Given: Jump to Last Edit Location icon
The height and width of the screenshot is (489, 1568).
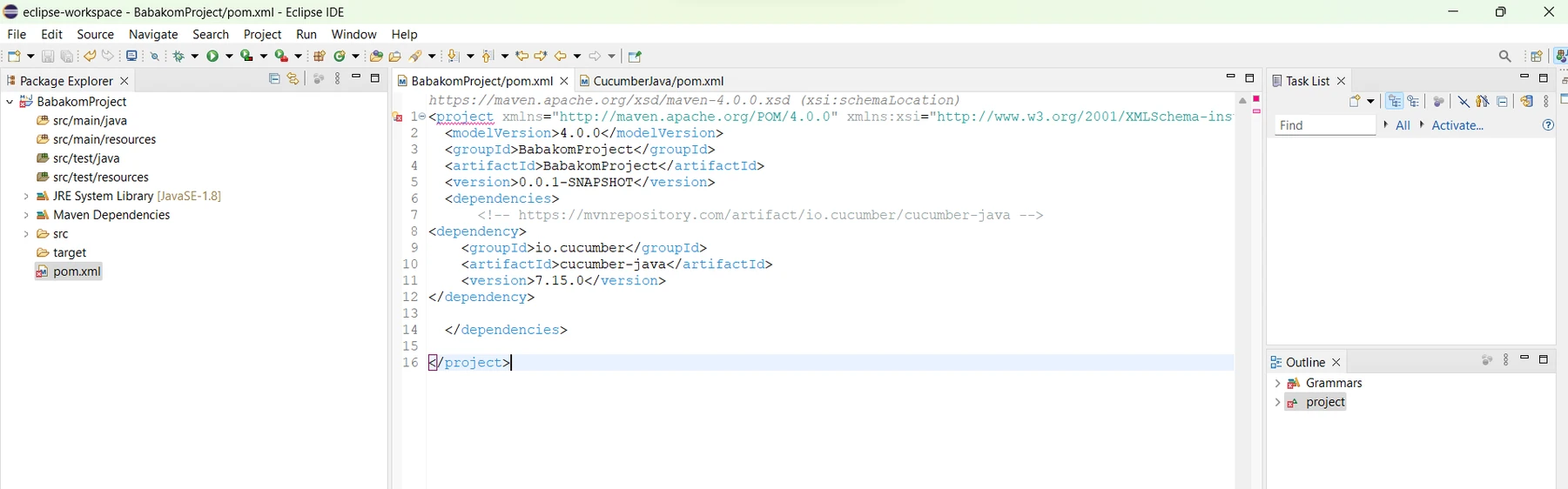Looking at the screenshot, I should (x=522, y=57).
